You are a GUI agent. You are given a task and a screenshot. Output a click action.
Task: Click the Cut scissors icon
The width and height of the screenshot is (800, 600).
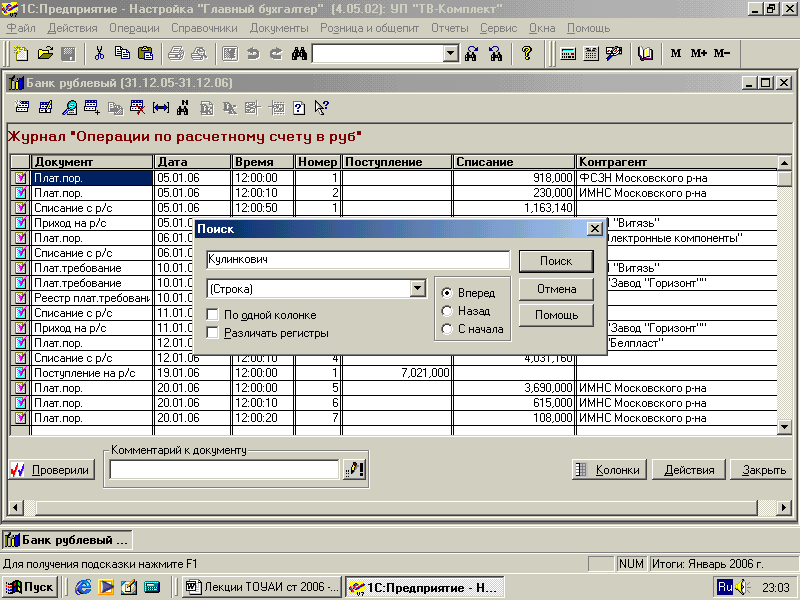[x=99, y=53]
